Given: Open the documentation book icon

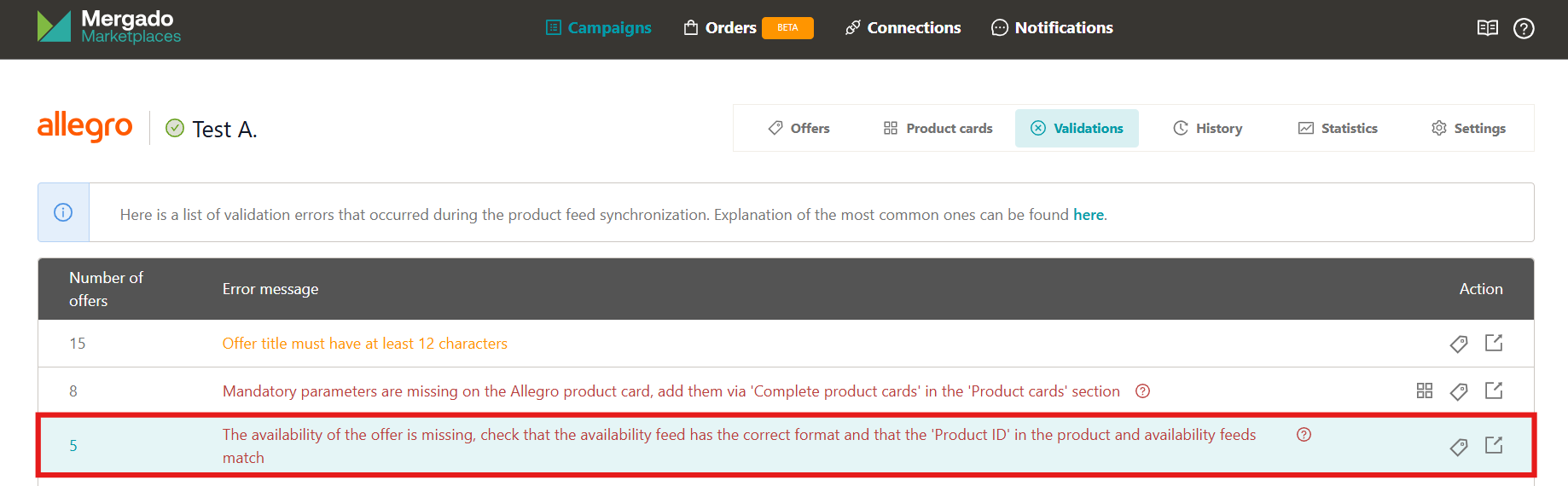Looking at the screenshot, I should (x=1487, y=28).
